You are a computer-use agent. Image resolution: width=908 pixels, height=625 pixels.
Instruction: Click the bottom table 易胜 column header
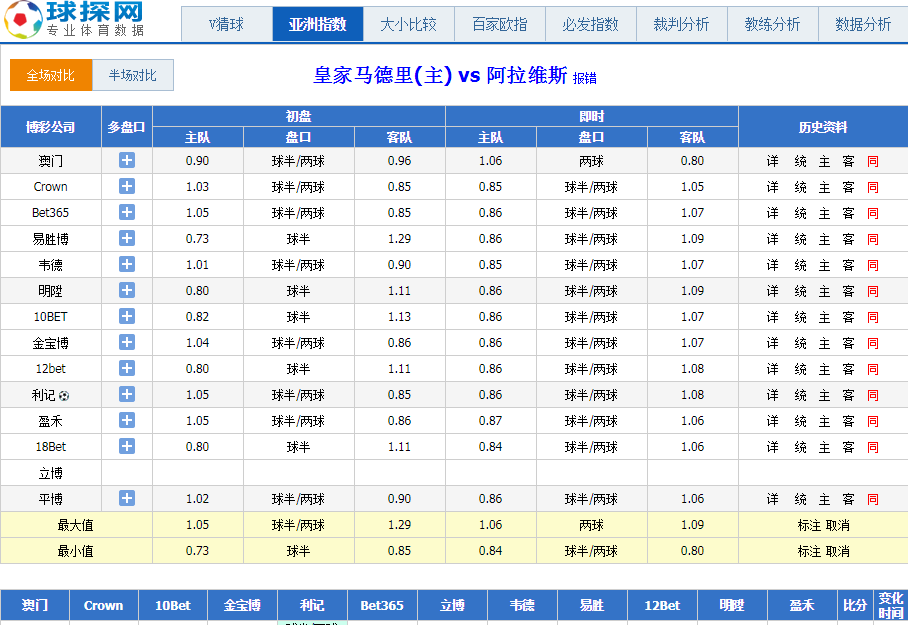[x=592, y=605]
